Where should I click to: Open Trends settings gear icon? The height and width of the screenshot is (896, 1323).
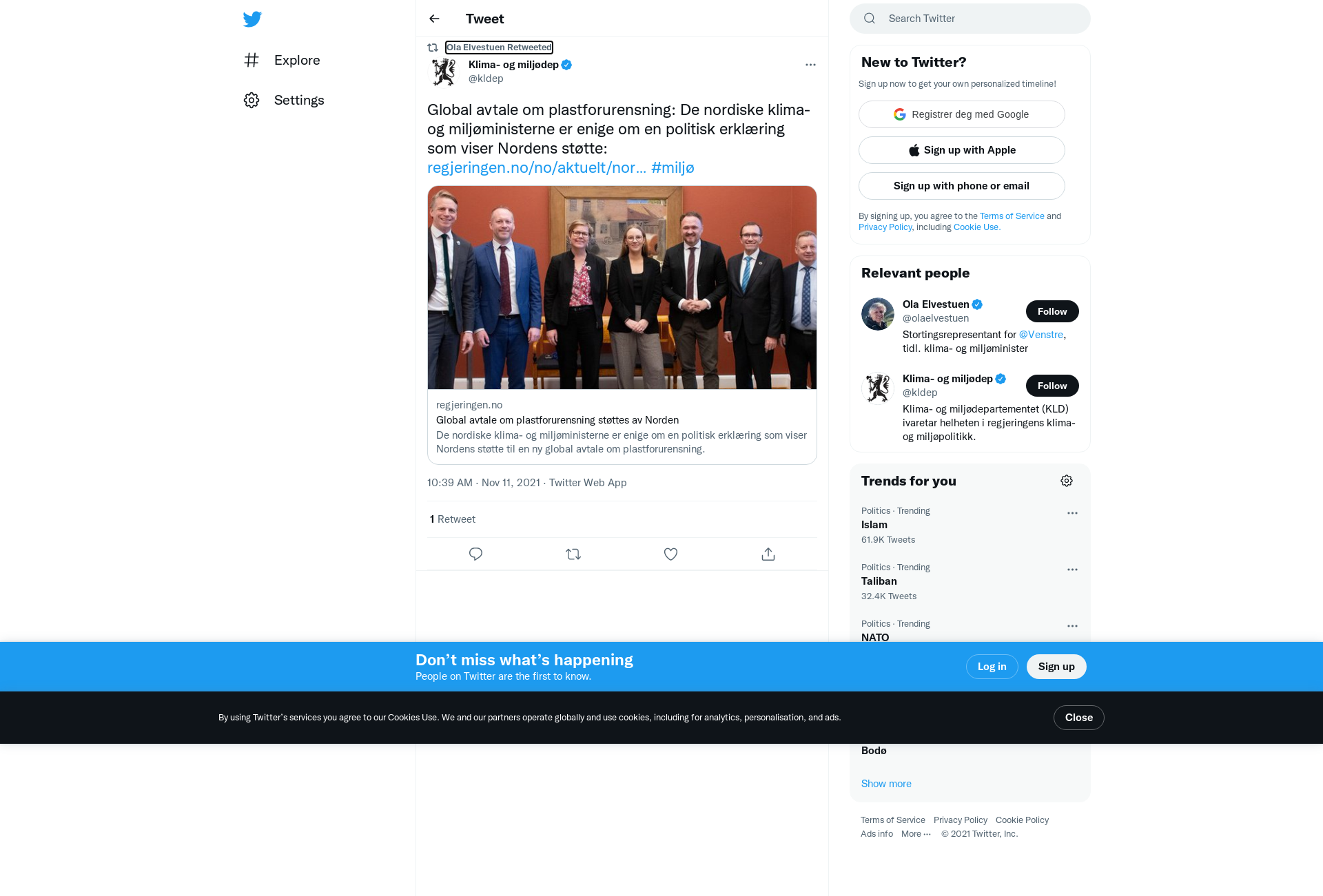coord(1067,481)
